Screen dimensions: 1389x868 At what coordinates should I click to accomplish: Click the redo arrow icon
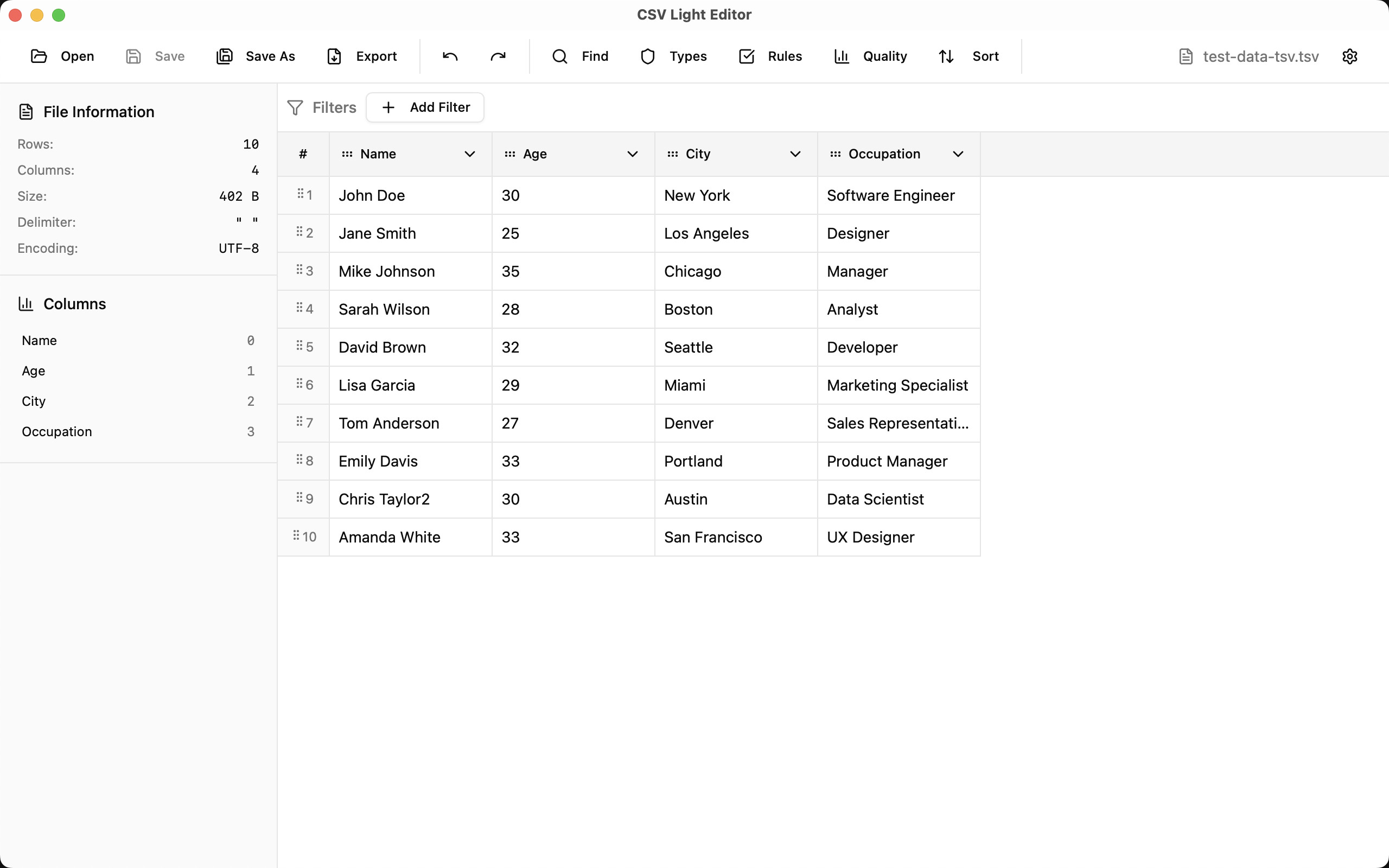(x=498, y=56)
